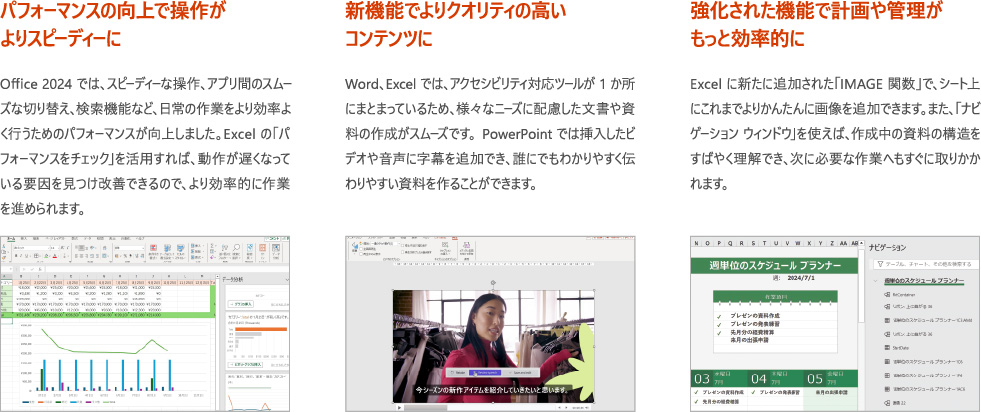Click the video subtitle 今シーズンの新作アイテムを紹介
Image resolution: width=981 pixels, height=412 pixels.
(x=492, y=389)
